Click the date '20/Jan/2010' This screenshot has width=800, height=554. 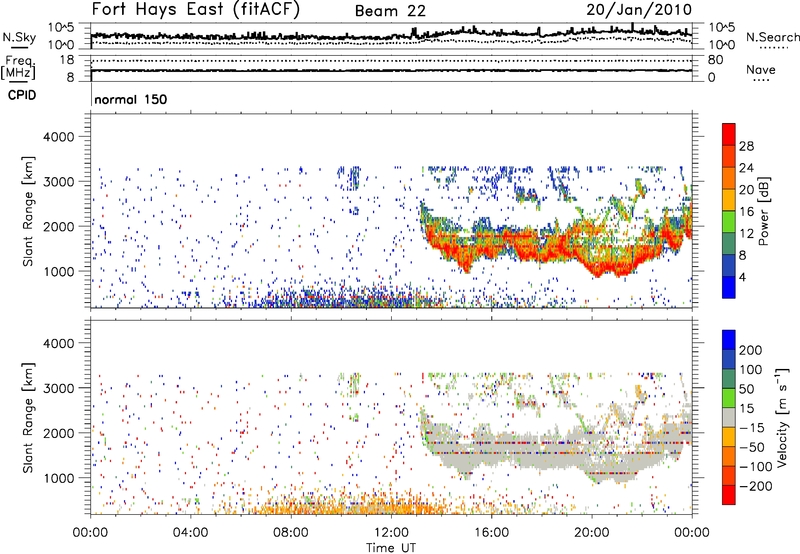click(x=639, y=10)
